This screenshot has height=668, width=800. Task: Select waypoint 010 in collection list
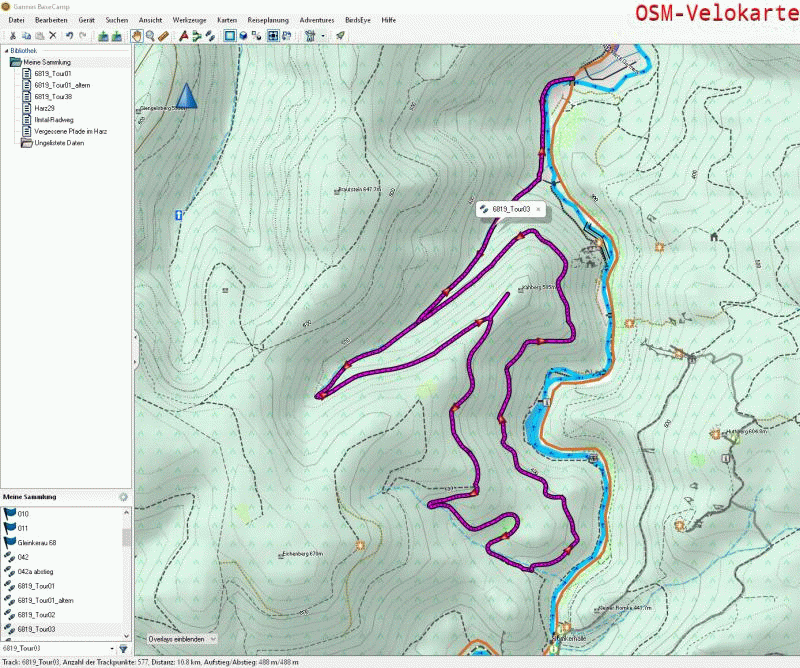click(23, 514)
